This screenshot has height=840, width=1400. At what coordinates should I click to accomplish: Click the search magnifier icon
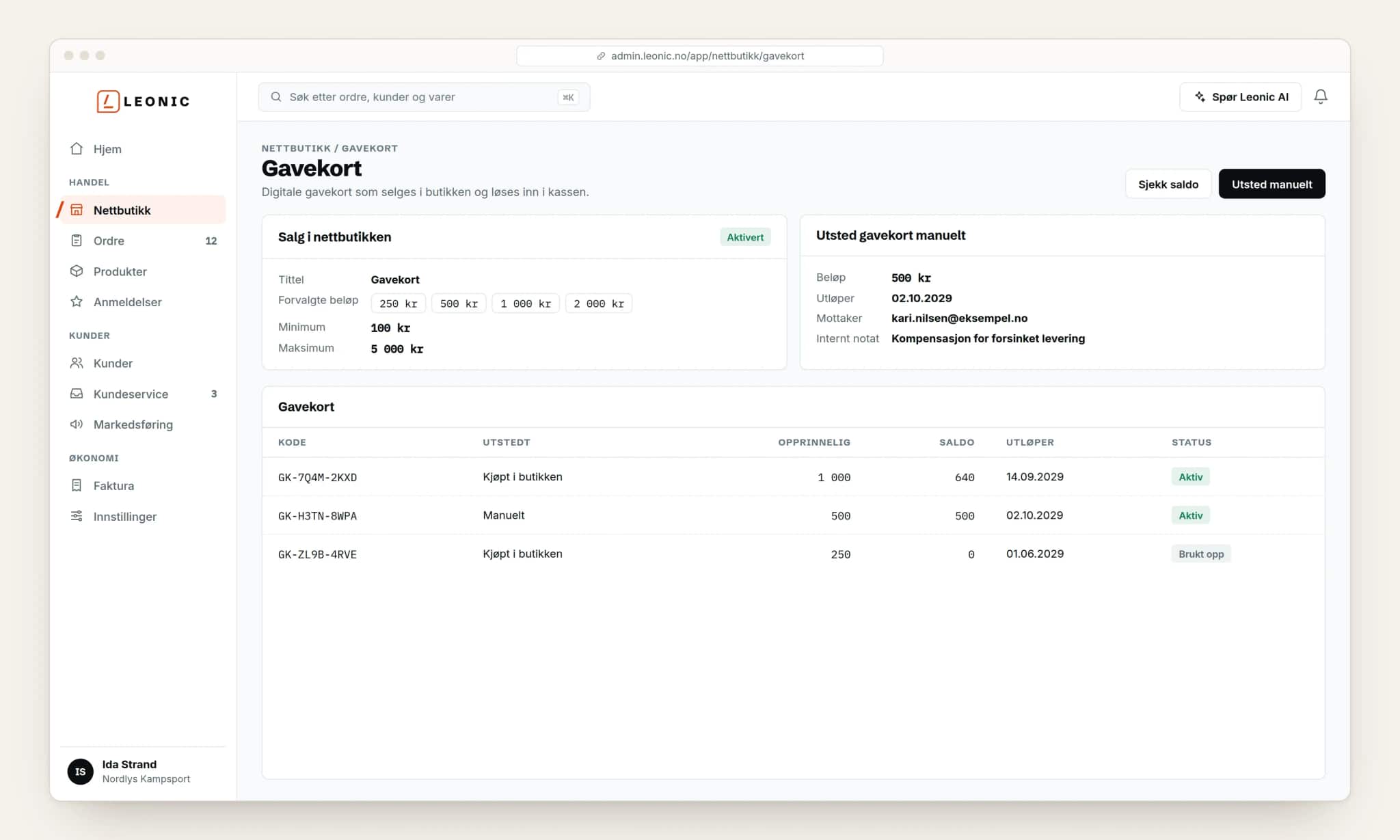276,97
